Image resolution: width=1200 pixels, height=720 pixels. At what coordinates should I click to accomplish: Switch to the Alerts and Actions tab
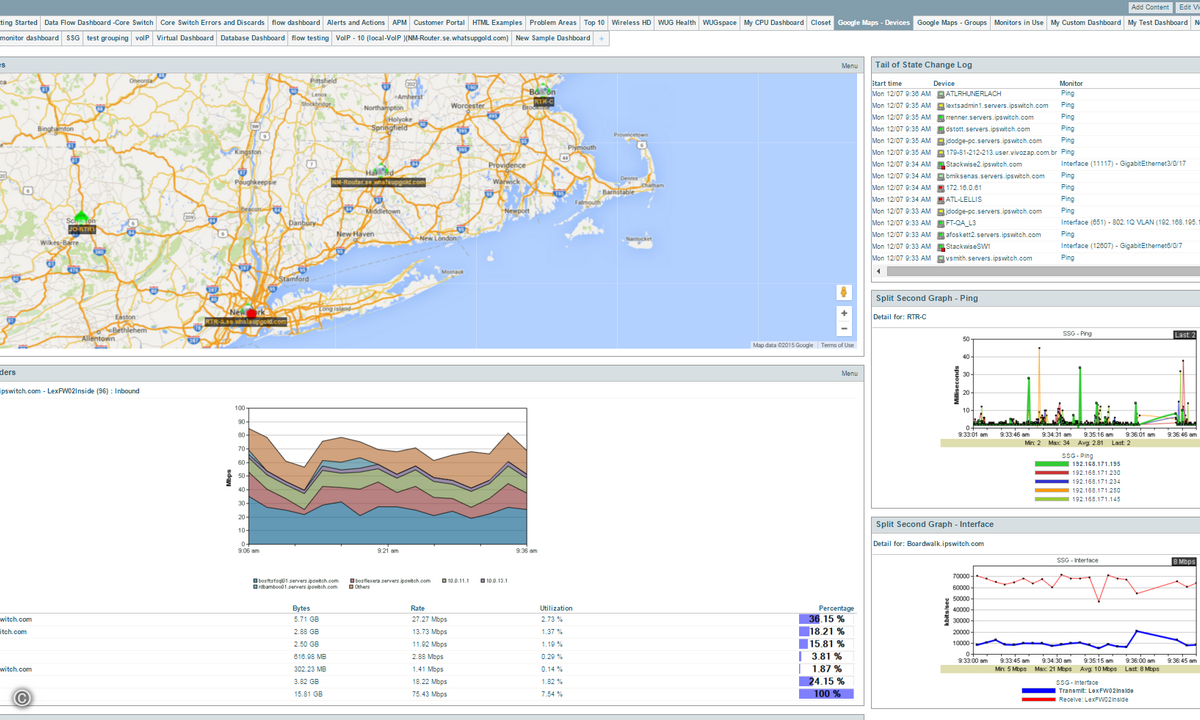click(355, 22)
